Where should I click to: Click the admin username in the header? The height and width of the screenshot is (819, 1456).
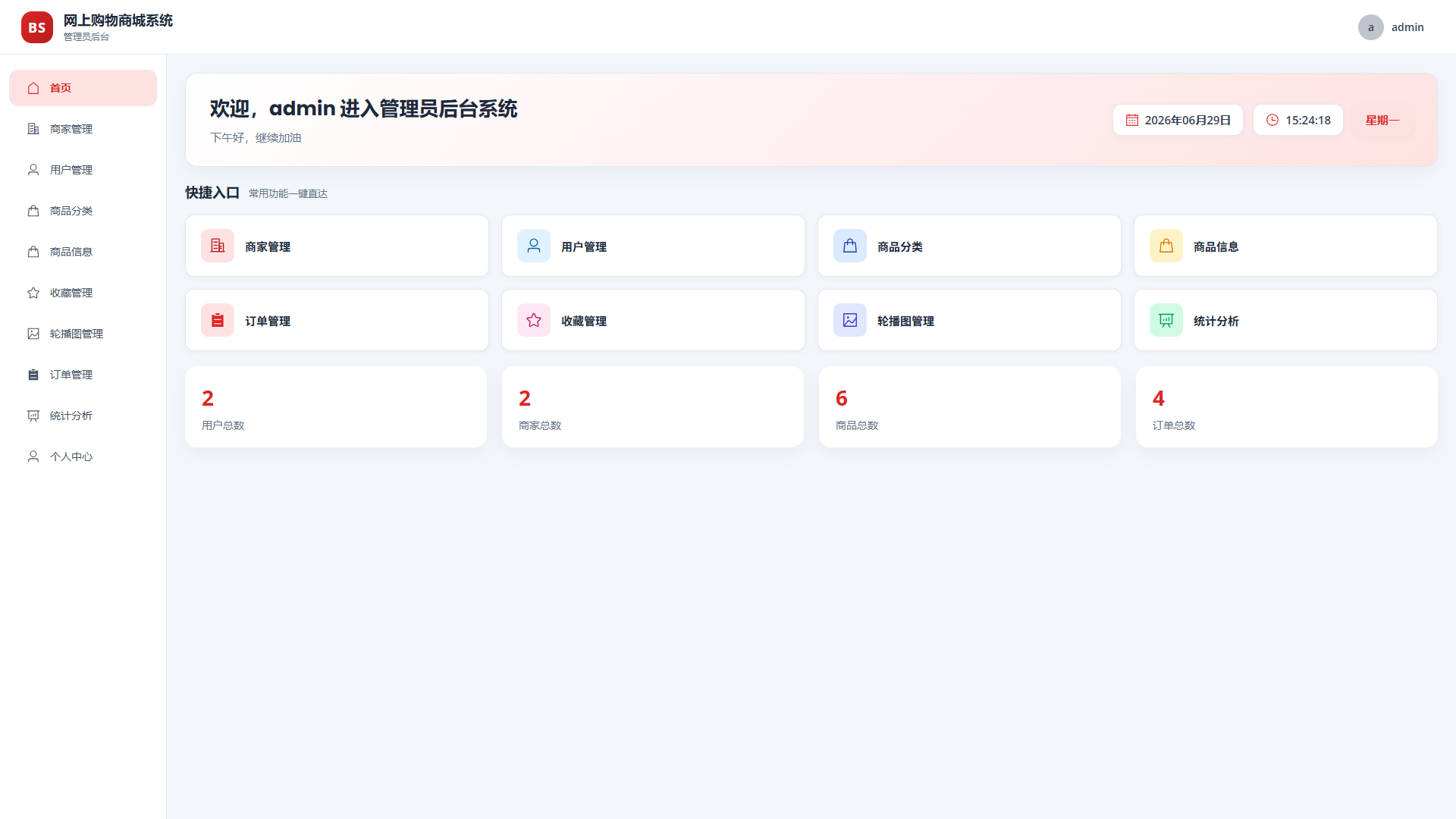tap(1407, 27)
